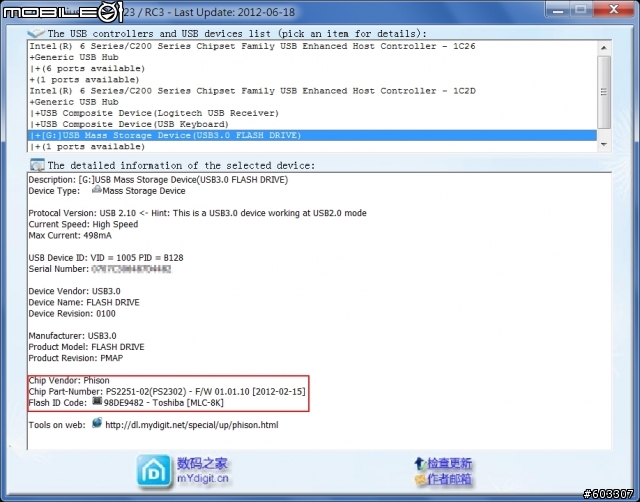The width and height of the screenshot is (640, 502).
Task: Select the Logitech USB Receiver row
Action: pos(312,113)
